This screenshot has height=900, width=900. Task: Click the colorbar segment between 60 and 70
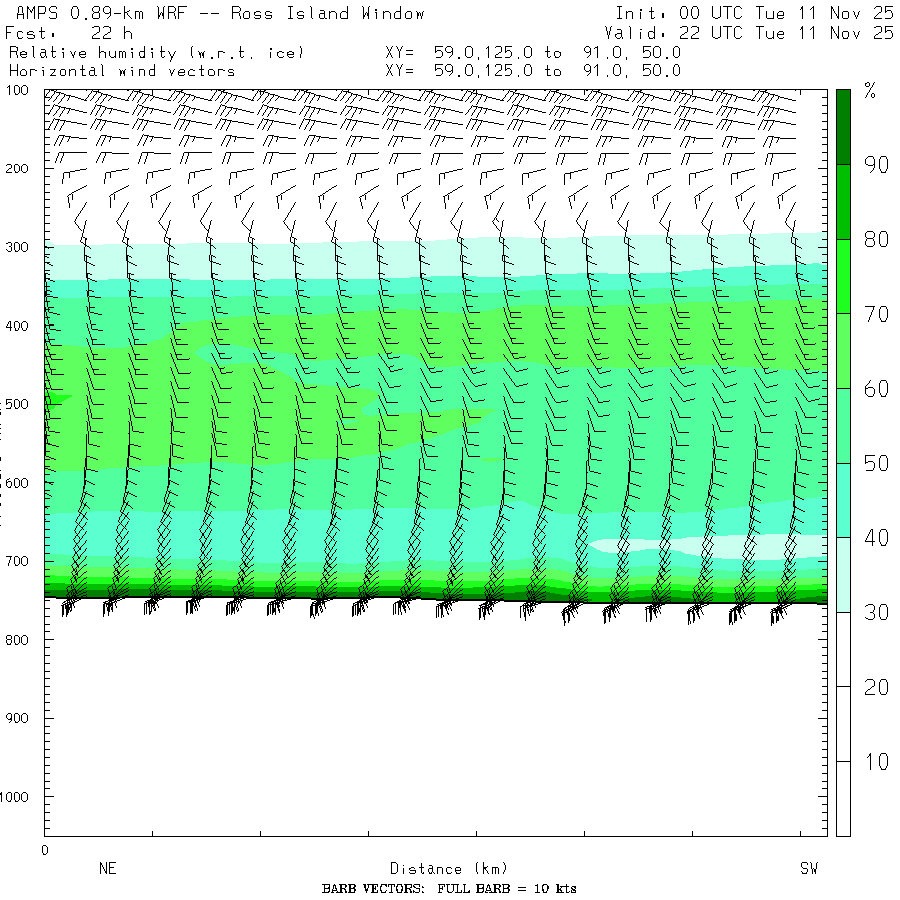pyautogui.click(x=843, y=351)
